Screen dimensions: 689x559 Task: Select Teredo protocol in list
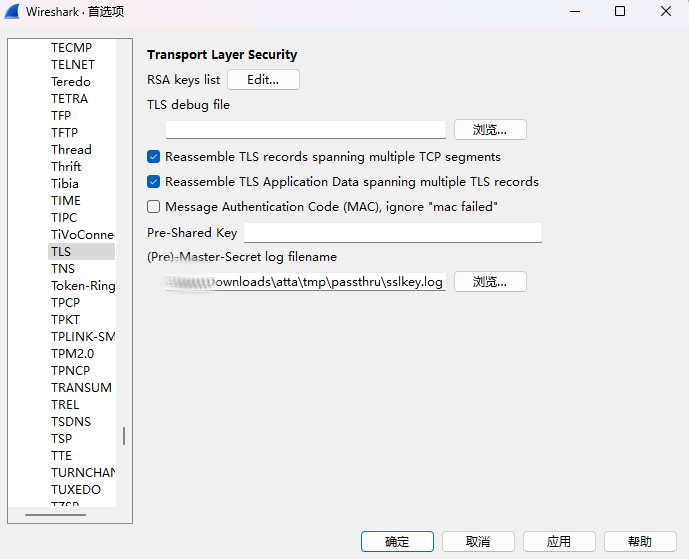[71, 82]
